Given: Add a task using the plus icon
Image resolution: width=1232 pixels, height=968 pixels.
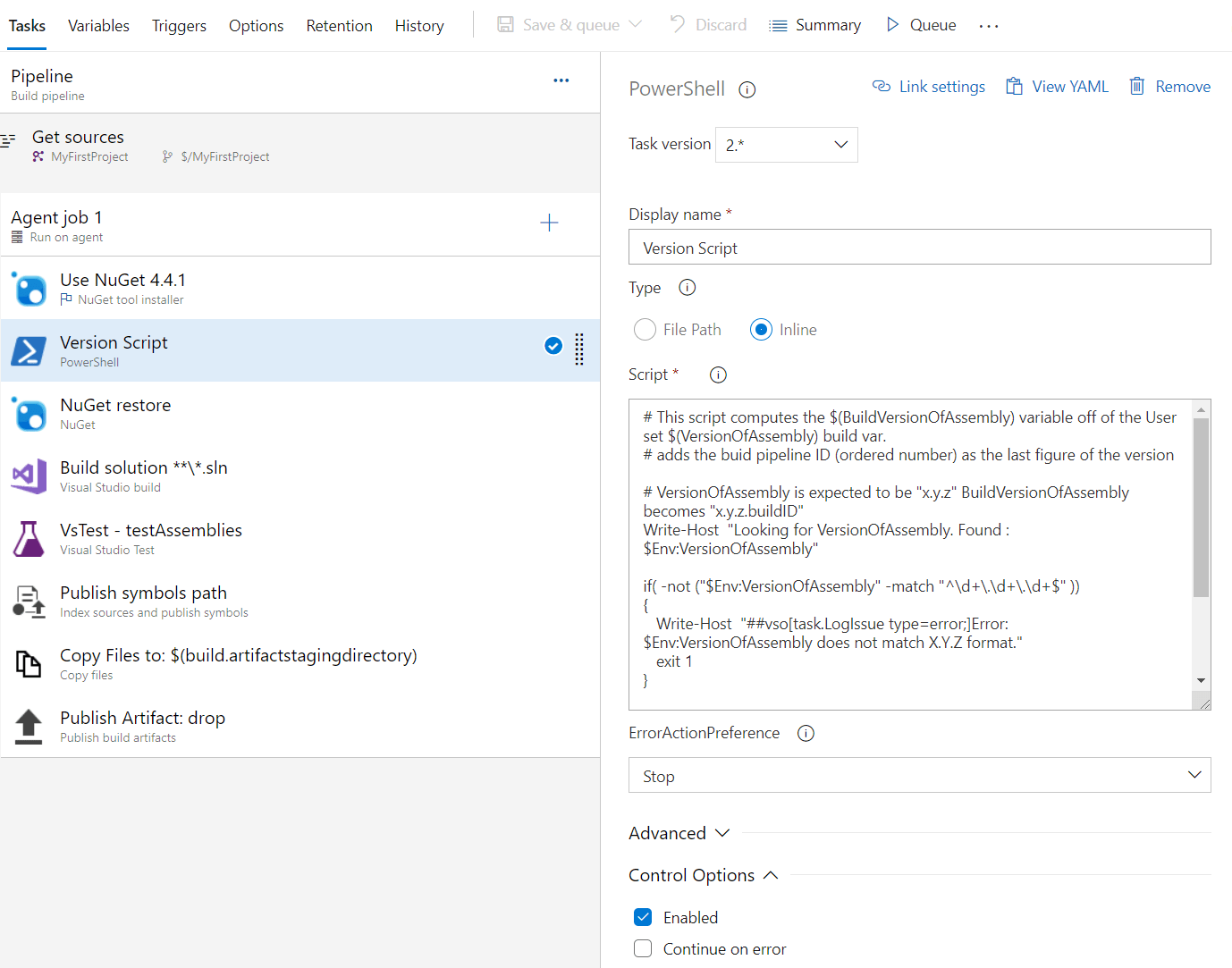Looking at the screenshot, I should pyautogui.click(x=549, y=223).
